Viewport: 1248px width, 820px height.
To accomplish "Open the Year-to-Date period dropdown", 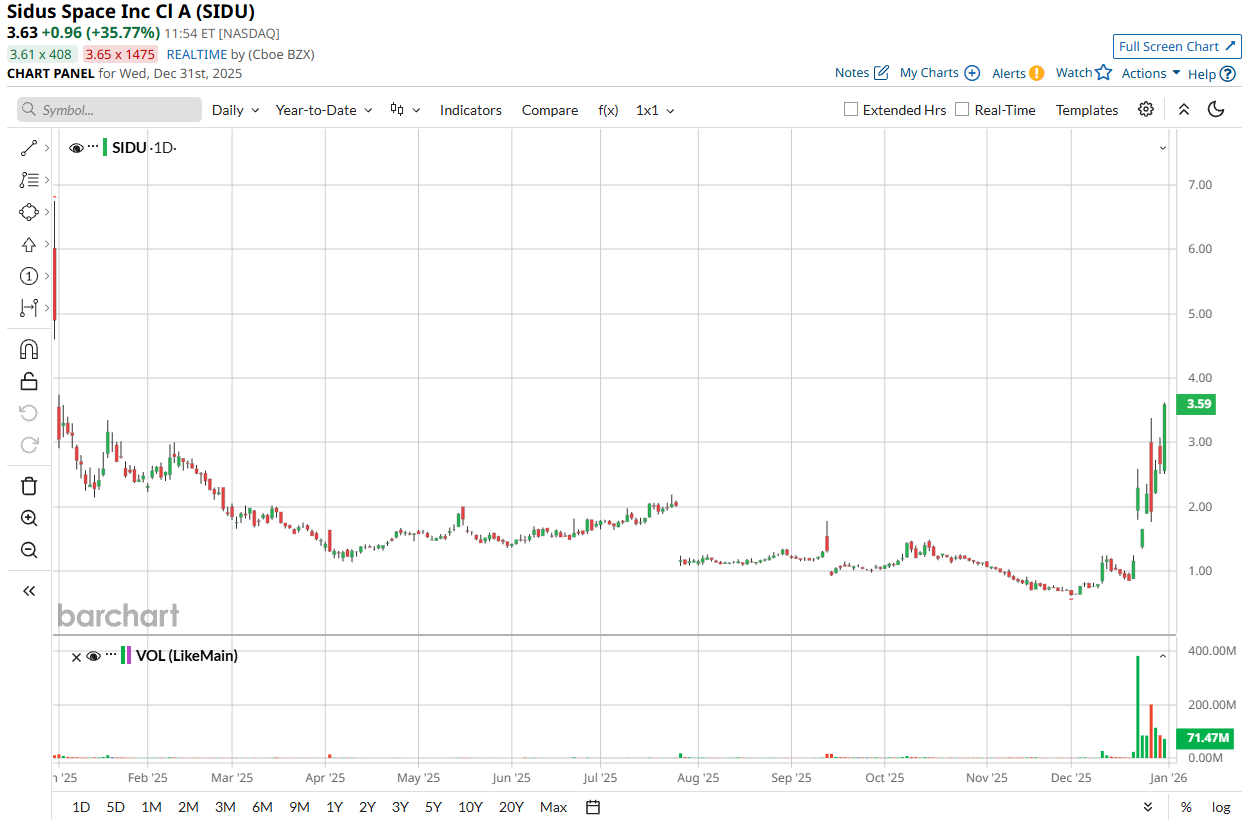I will tap(324, 110).
